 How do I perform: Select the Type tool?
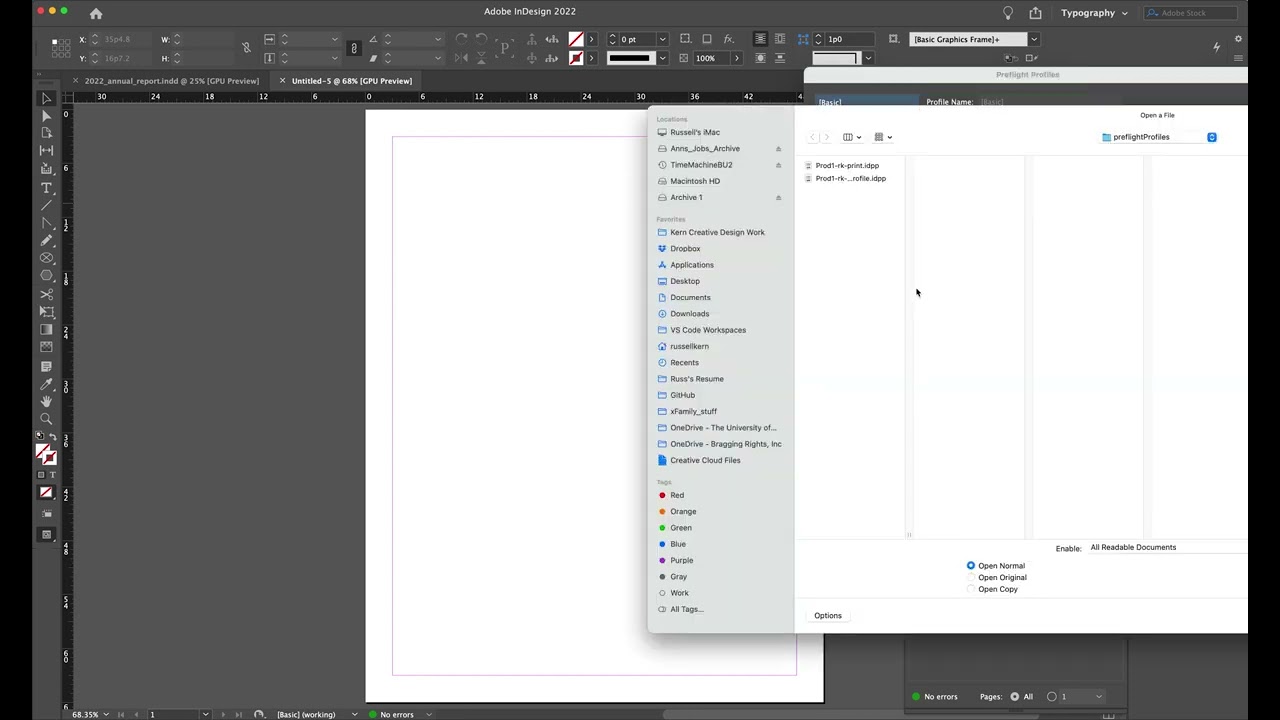coord(46,188)
